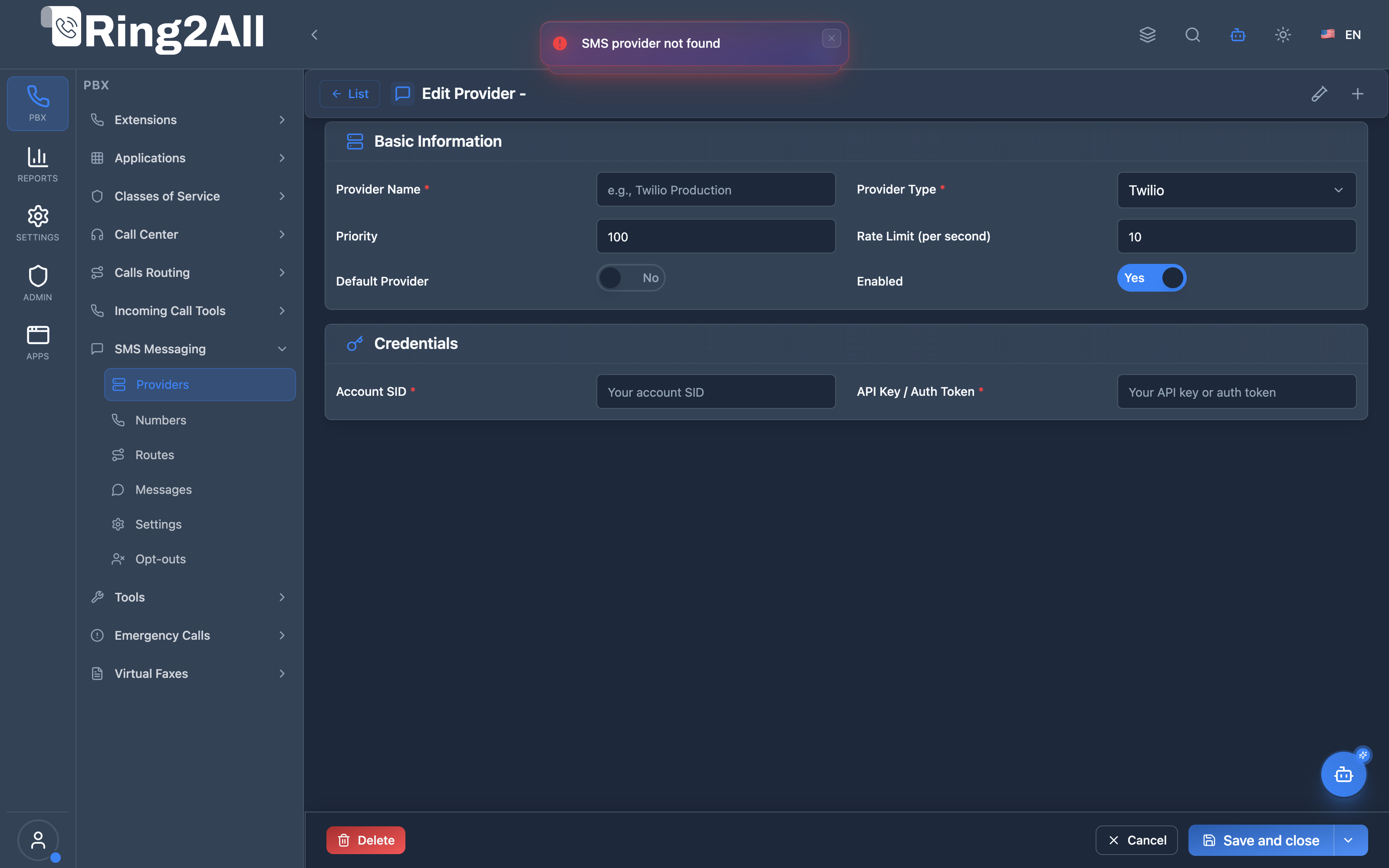Viewport: 1389px width, 868px height.
Task: Collapse sidebar with the left chevron
Action: click(314, 35)
